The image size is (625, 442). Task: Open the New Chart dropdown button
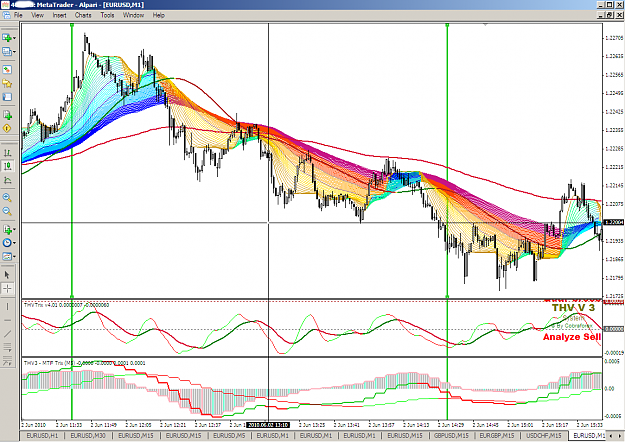pyautogui.click(x=8, y=37)
